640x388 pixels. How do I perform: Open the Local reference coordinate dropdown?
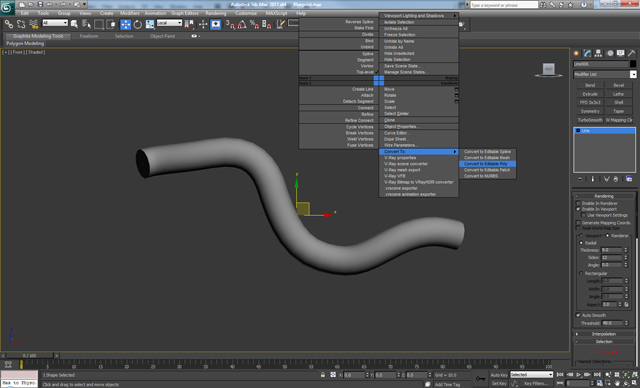point(169,23)
